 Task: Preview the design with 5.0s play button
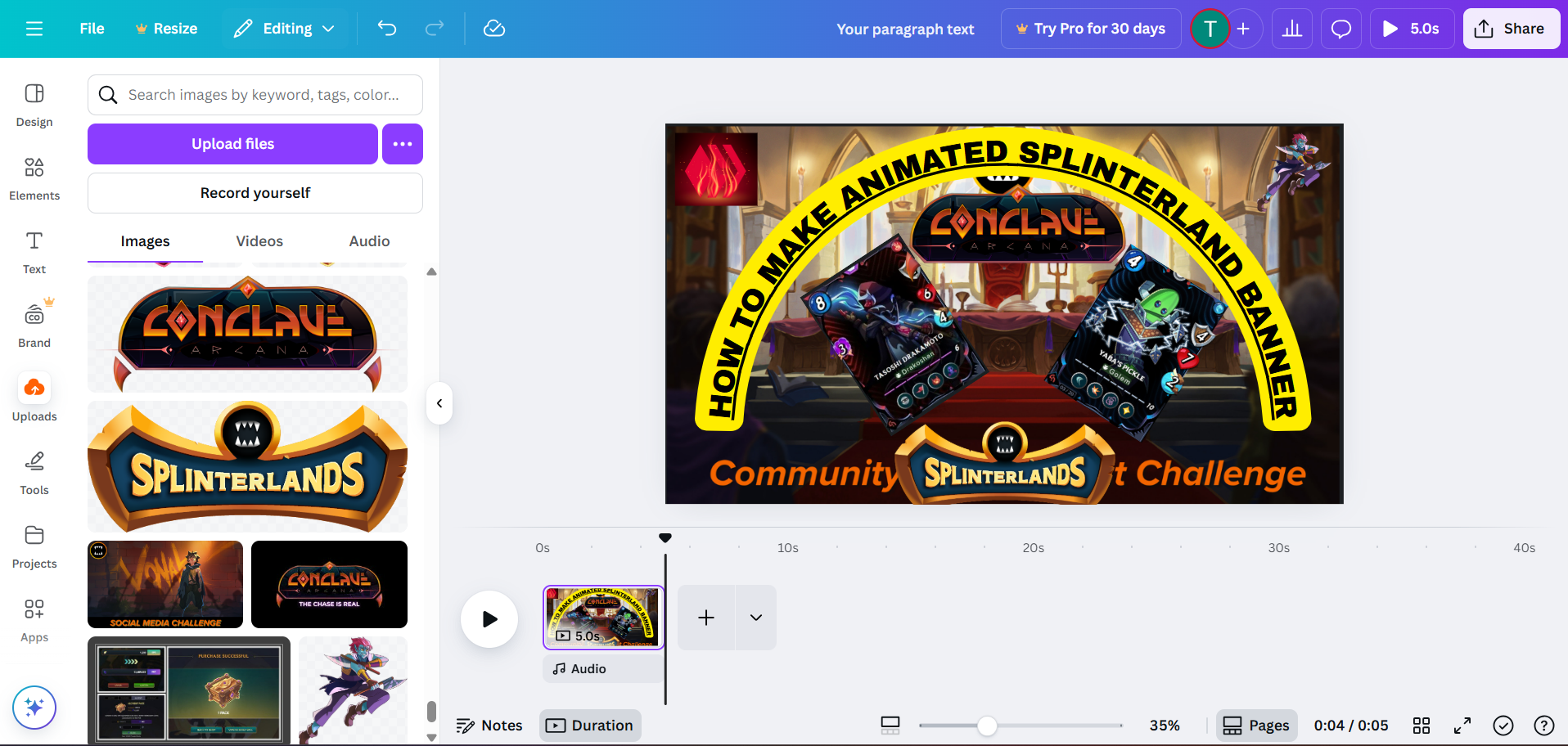(1412, 29)
